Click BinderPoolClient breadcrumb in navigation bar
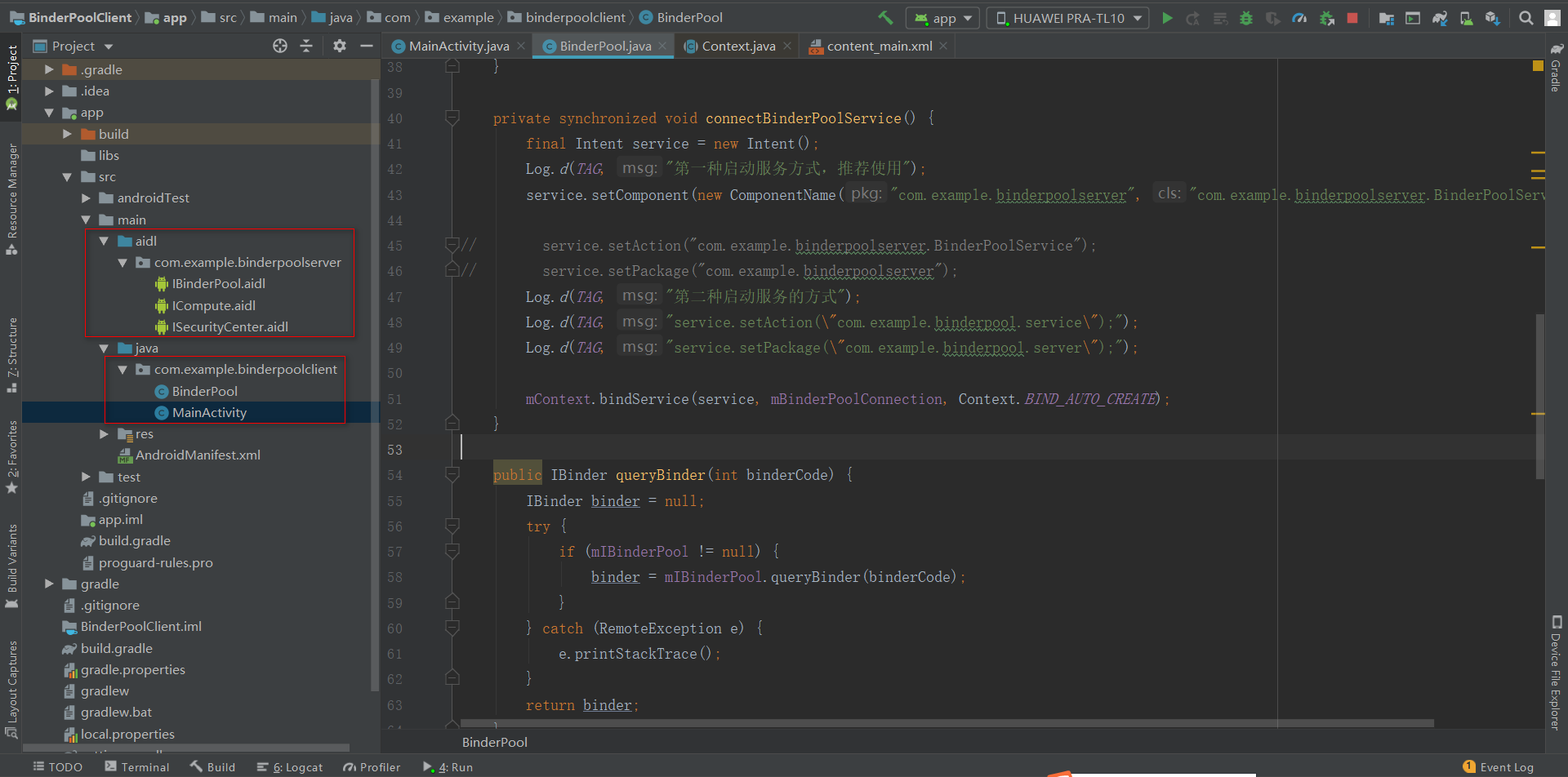This screenshot has width=1568, height=777. [71, 17]
